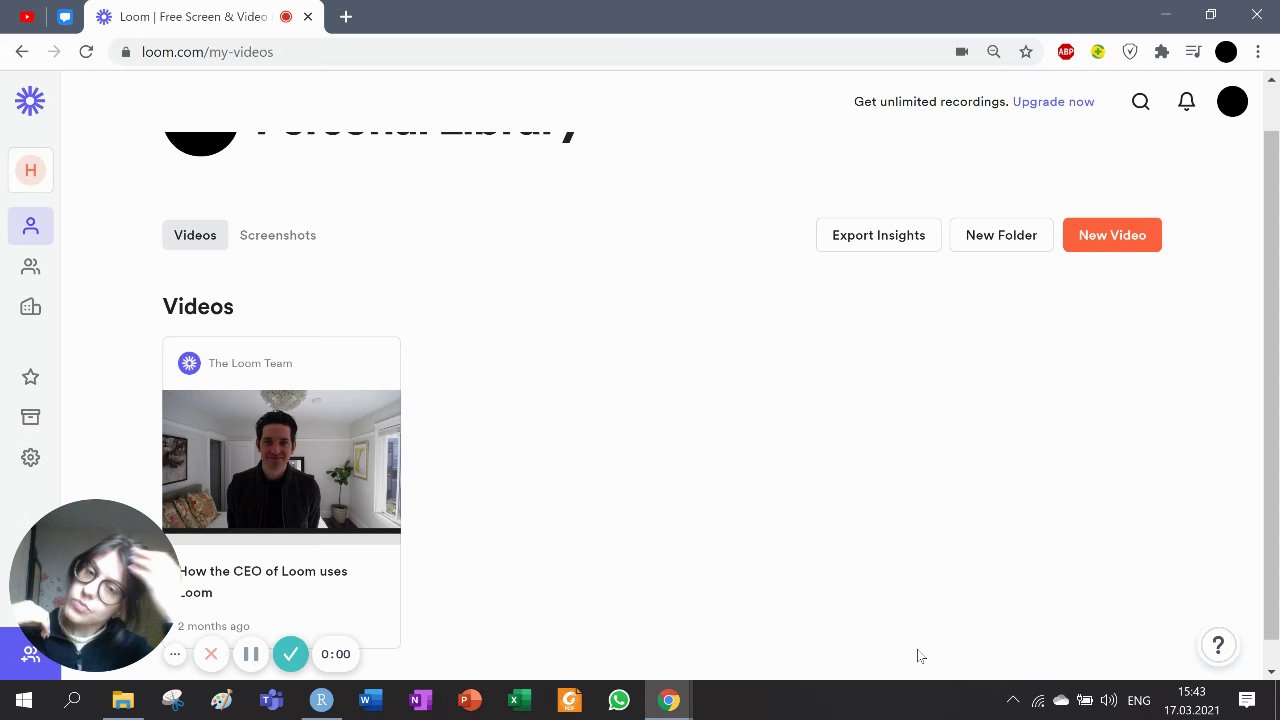Go back in browser history

22,52
